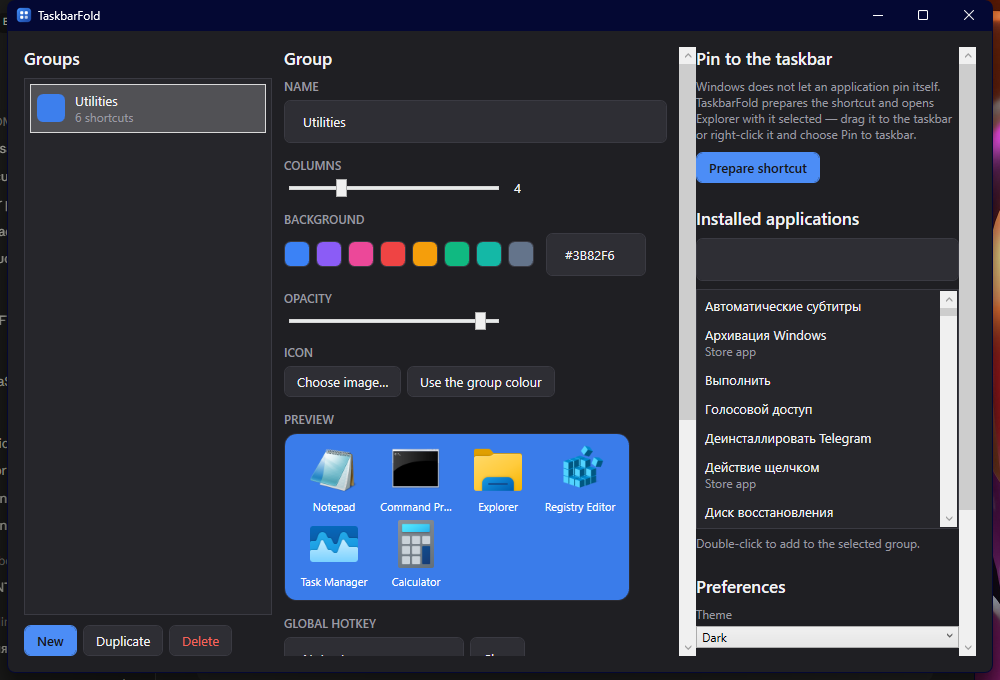Pick the orange background swatch
Screen dimensions: 1000x680
tap(425, 254)
